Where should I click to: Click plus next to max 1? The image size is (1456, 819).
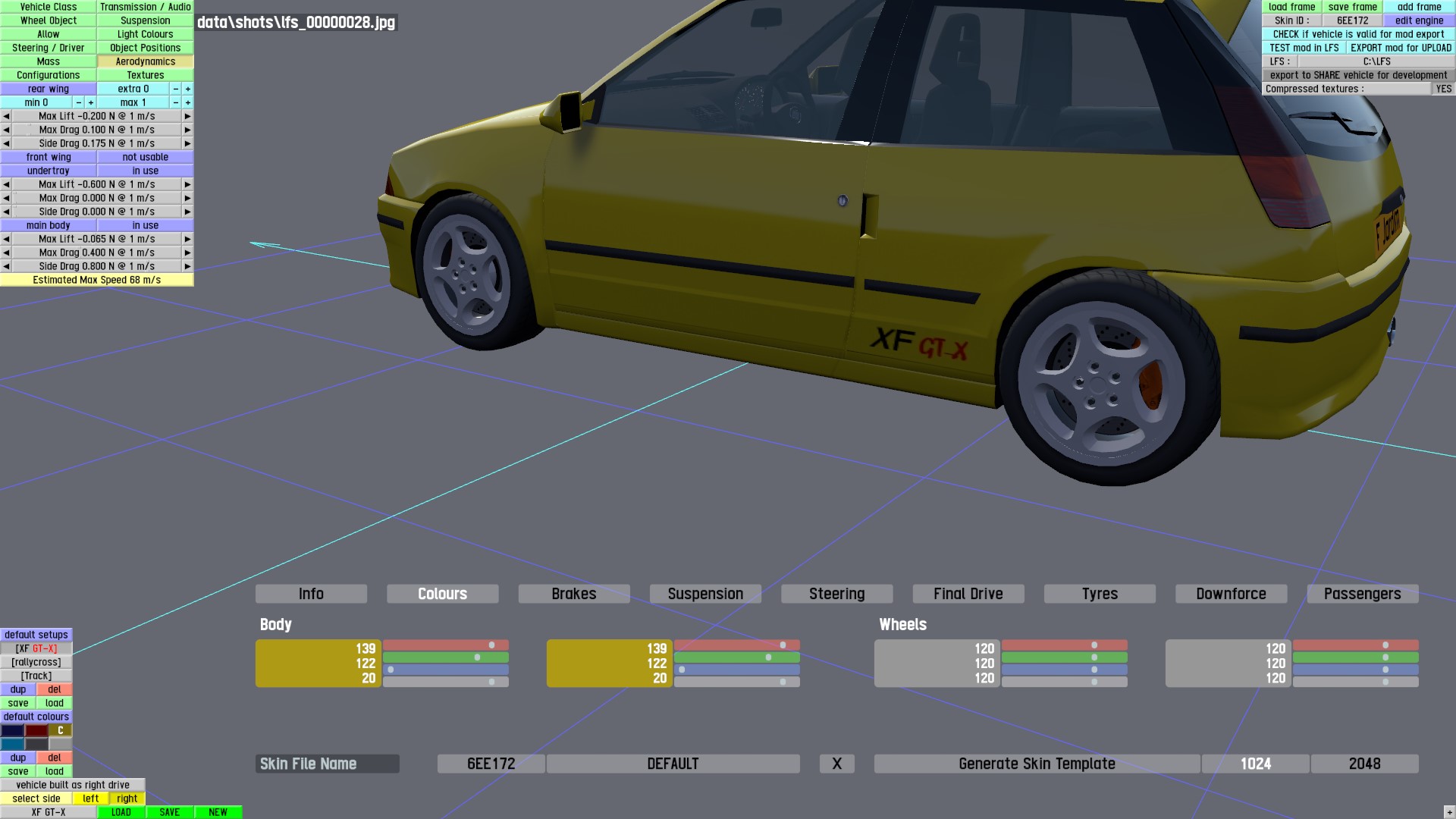tap(188, 102)
